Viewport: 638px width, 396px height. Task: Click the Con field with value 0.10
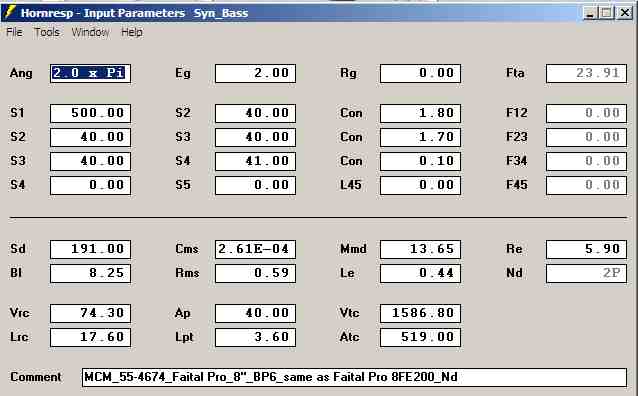tap(420, 161)
